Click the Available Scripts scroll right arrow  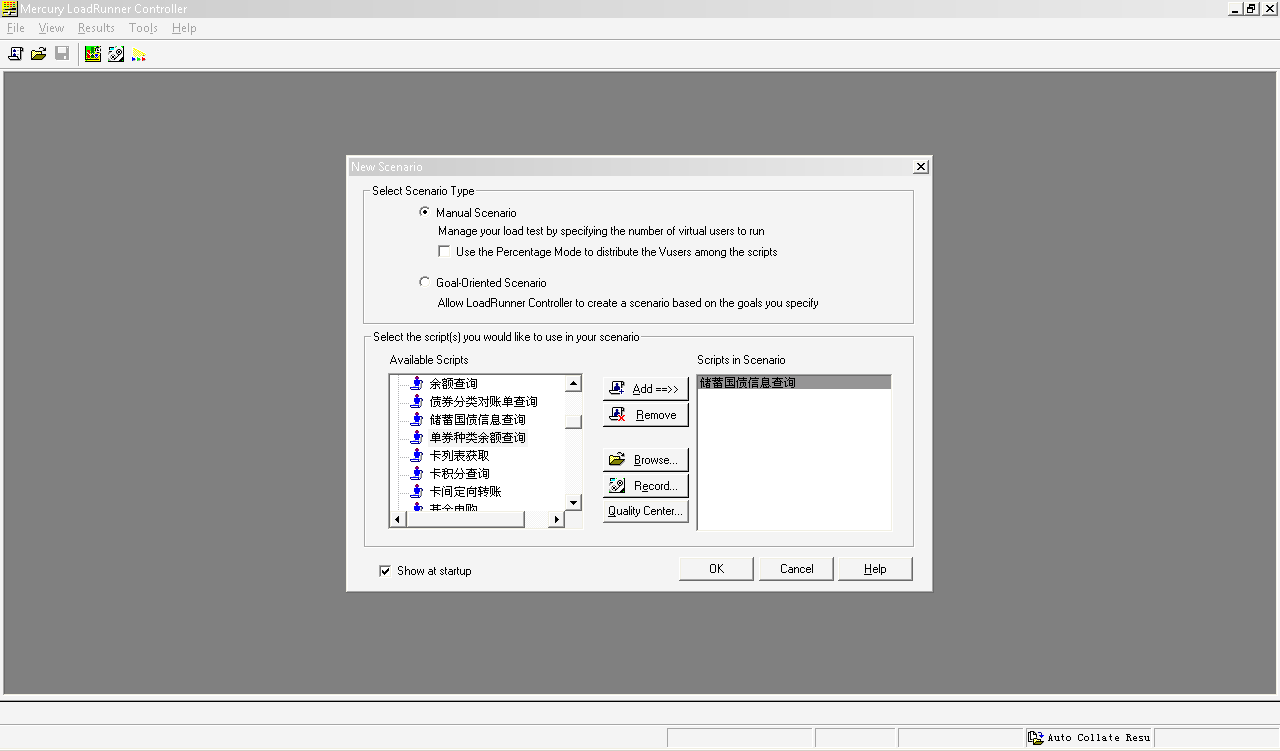557,520
